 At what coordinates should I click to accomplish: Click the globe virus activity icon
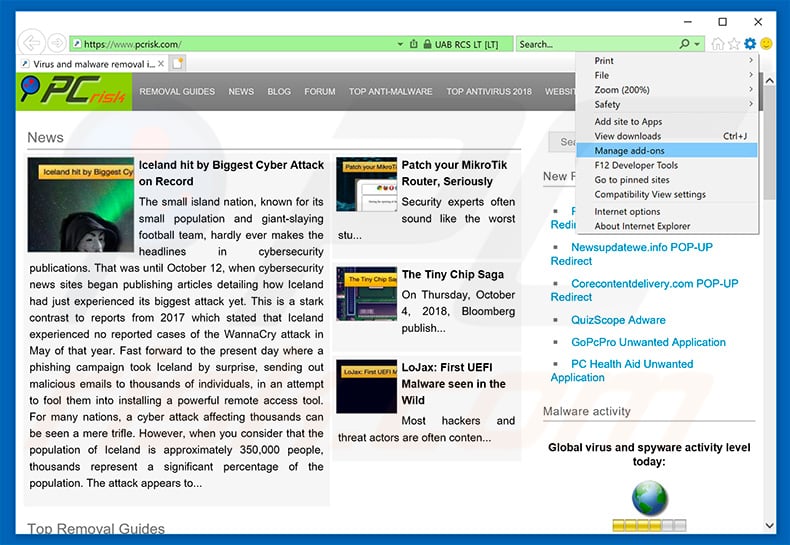pyautogui.click(x=649, y=498)
